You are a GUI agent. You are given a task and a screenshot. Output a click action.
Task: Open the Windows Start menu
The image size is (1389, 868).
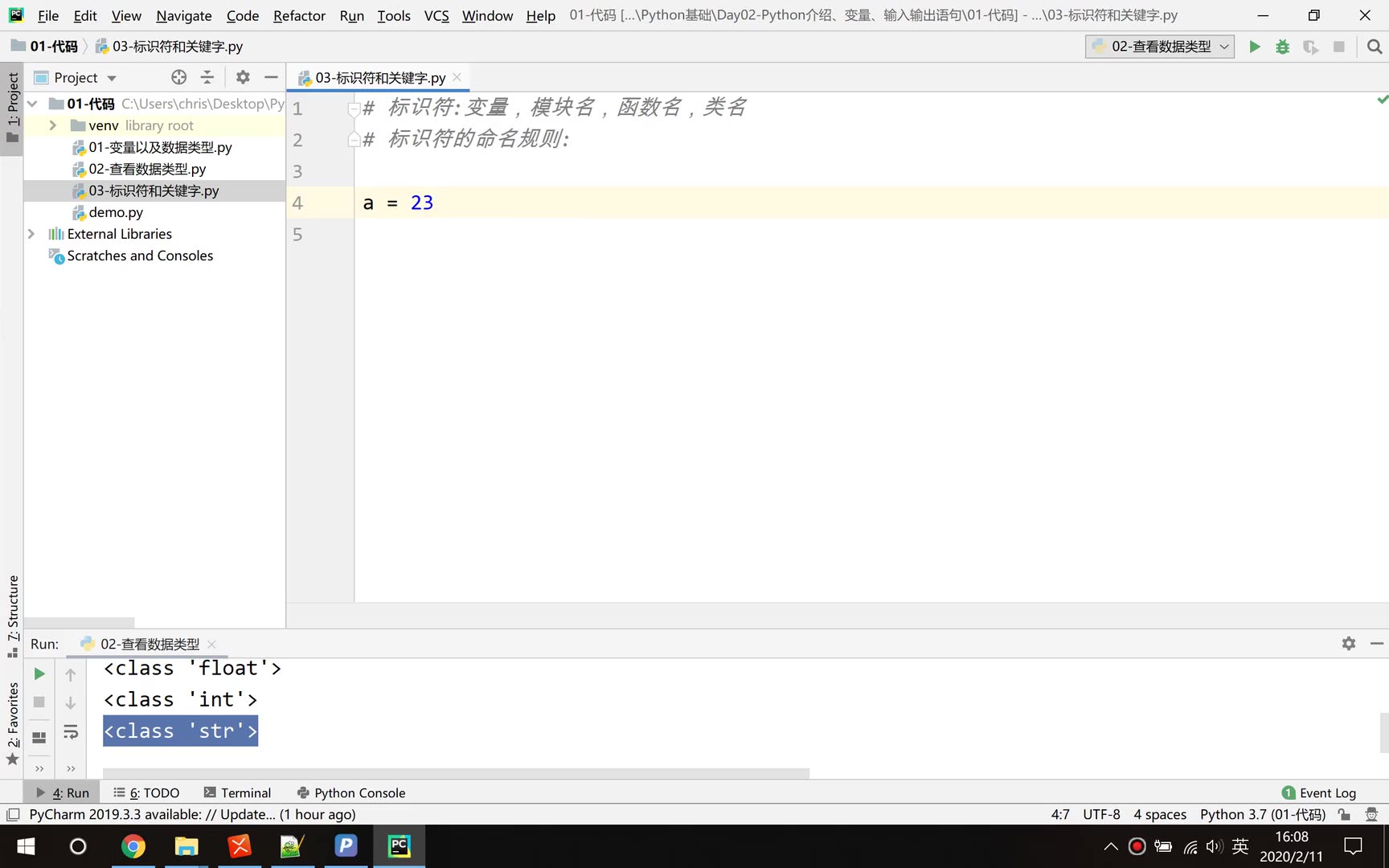point(26,846)
